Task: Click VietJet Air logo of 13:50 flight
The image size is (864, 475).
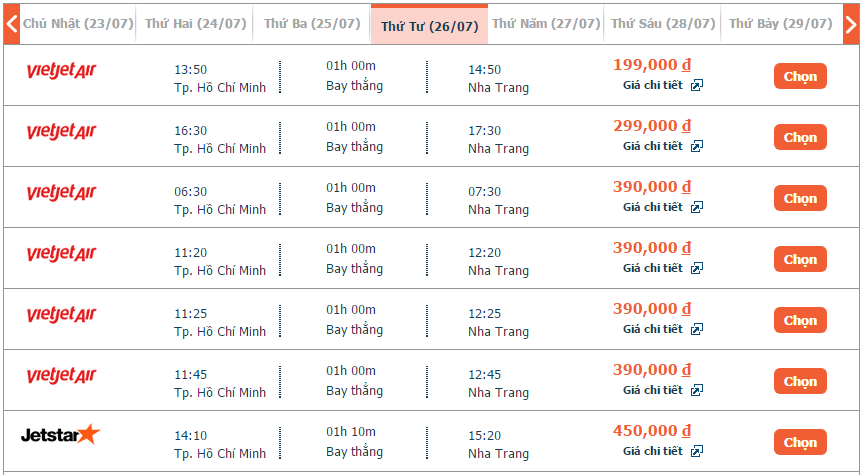Action: 61,71
